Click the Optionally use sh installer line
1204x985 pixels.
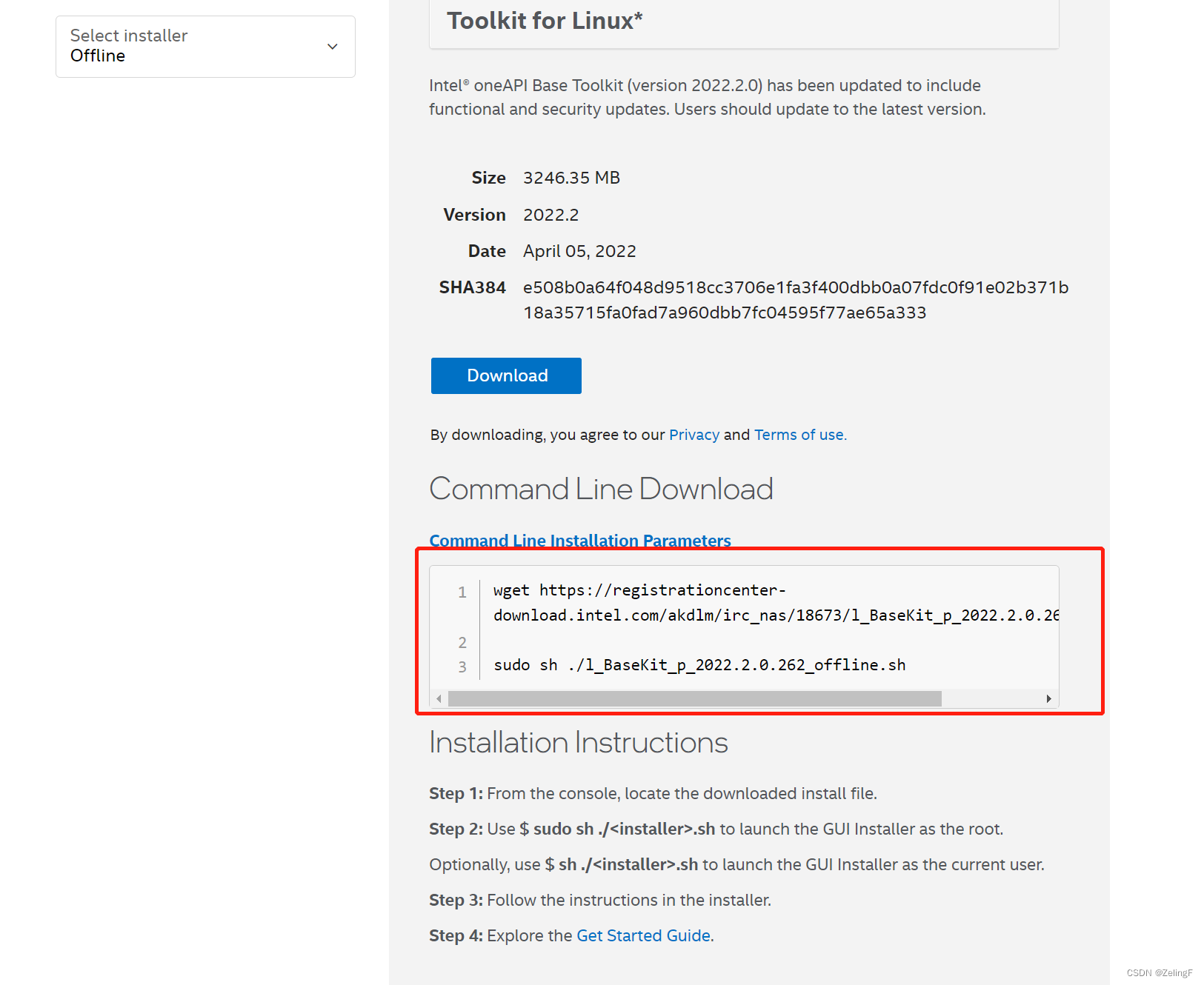pos(736,864)
